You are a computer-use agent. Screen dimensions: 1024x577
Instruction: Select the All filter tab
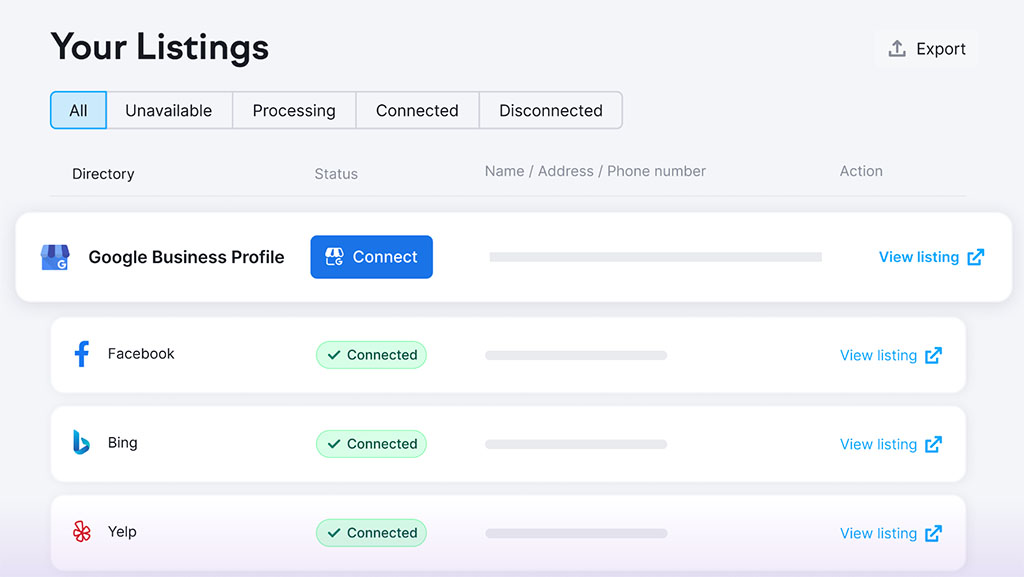pyautogui.click(x=78, y=111)
